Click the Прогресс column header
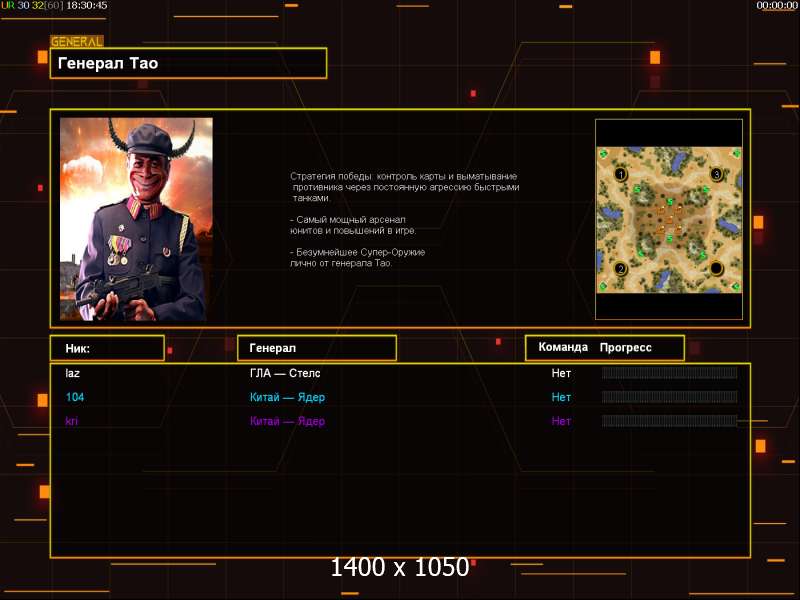800x600 pixels. click(x=626, y=347)
